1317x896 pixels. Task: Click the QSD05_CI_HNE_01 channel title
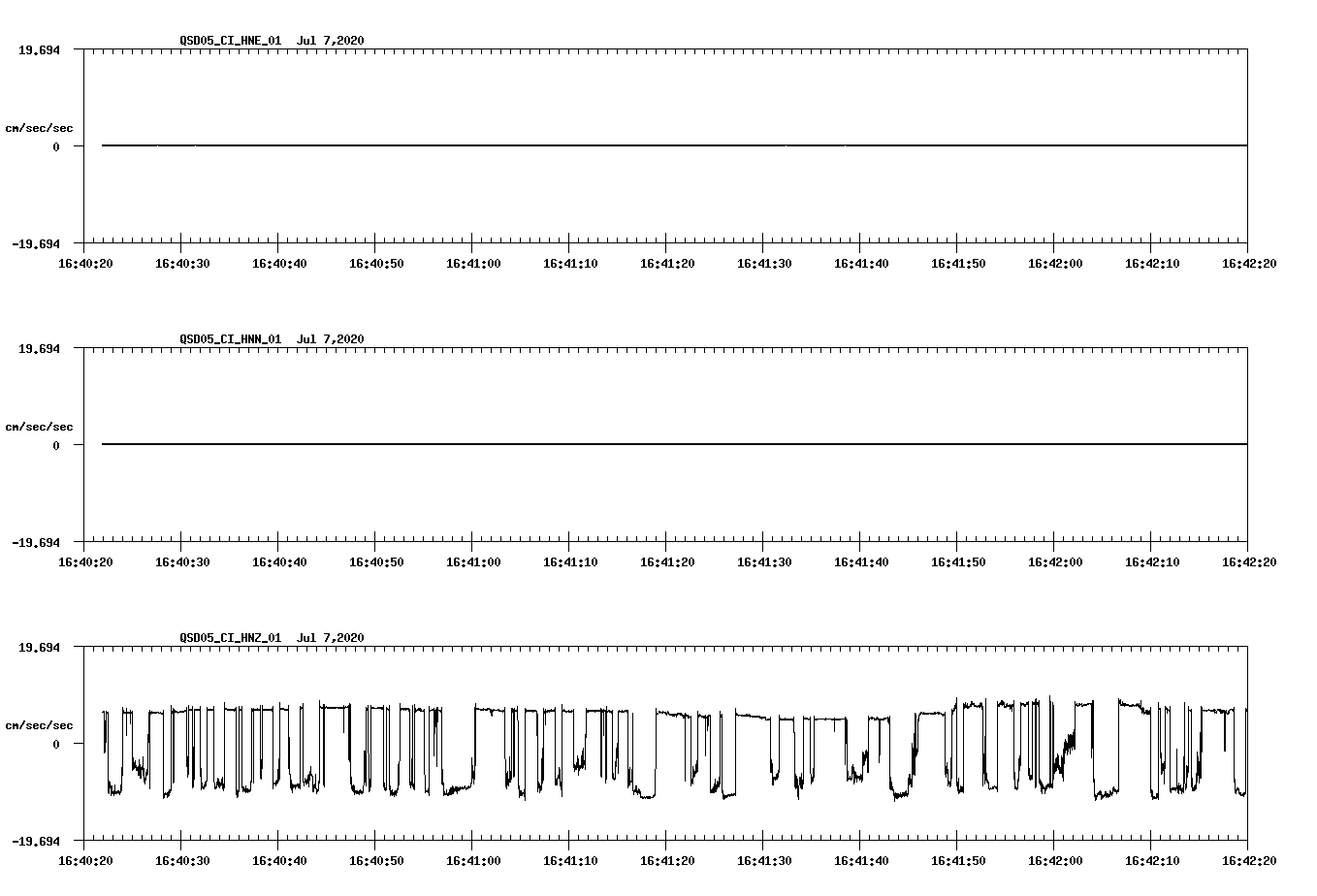231,41
